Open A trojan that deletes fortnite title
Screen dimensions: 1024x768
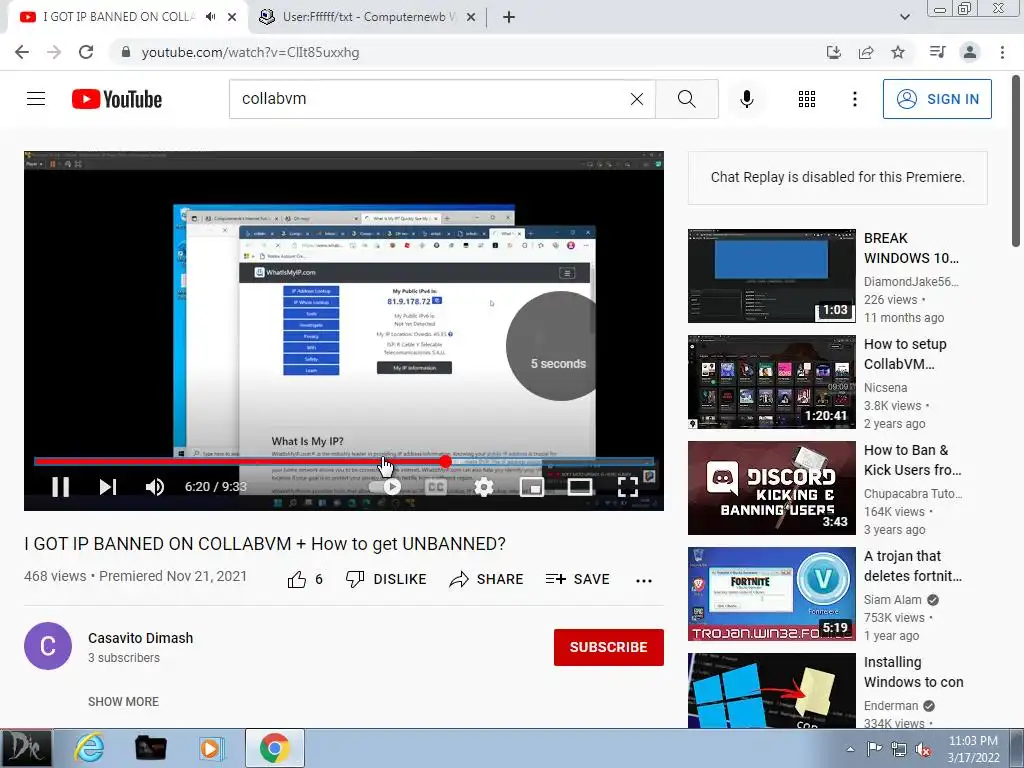[x=913, y=566]
